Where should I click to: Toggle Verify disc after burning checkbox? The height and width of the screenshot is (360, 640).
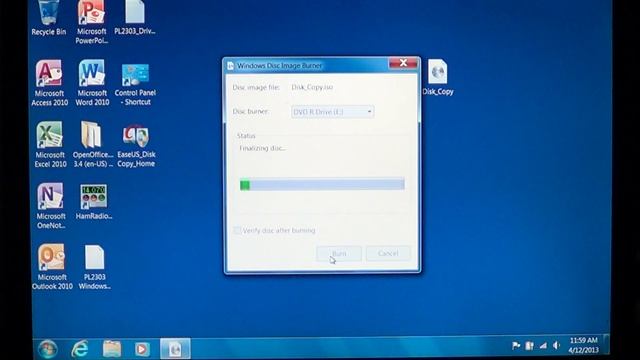pyautogui.click(x=237, y=231)
